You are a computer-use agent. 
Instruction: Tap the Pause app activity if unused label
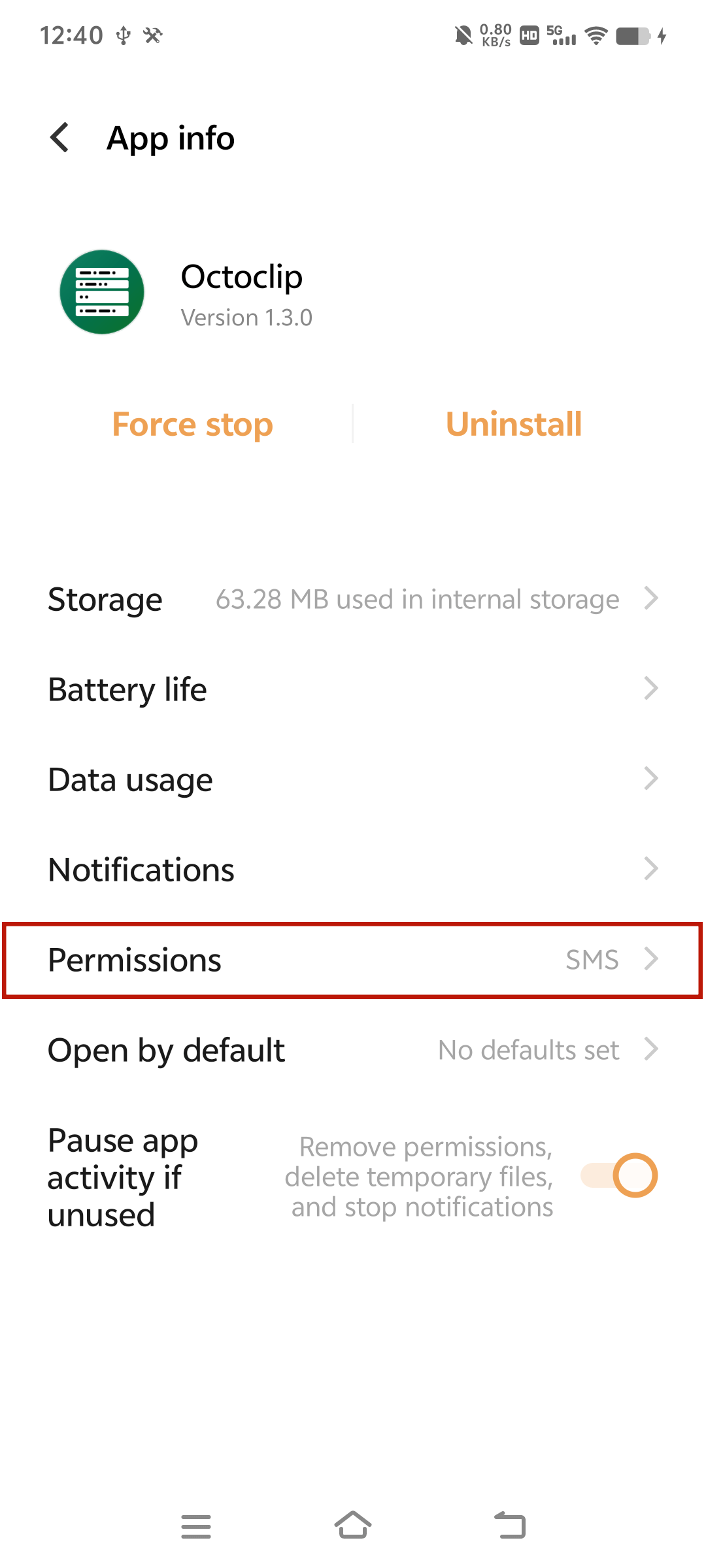pyautogui.click(x=123, y=1177)
